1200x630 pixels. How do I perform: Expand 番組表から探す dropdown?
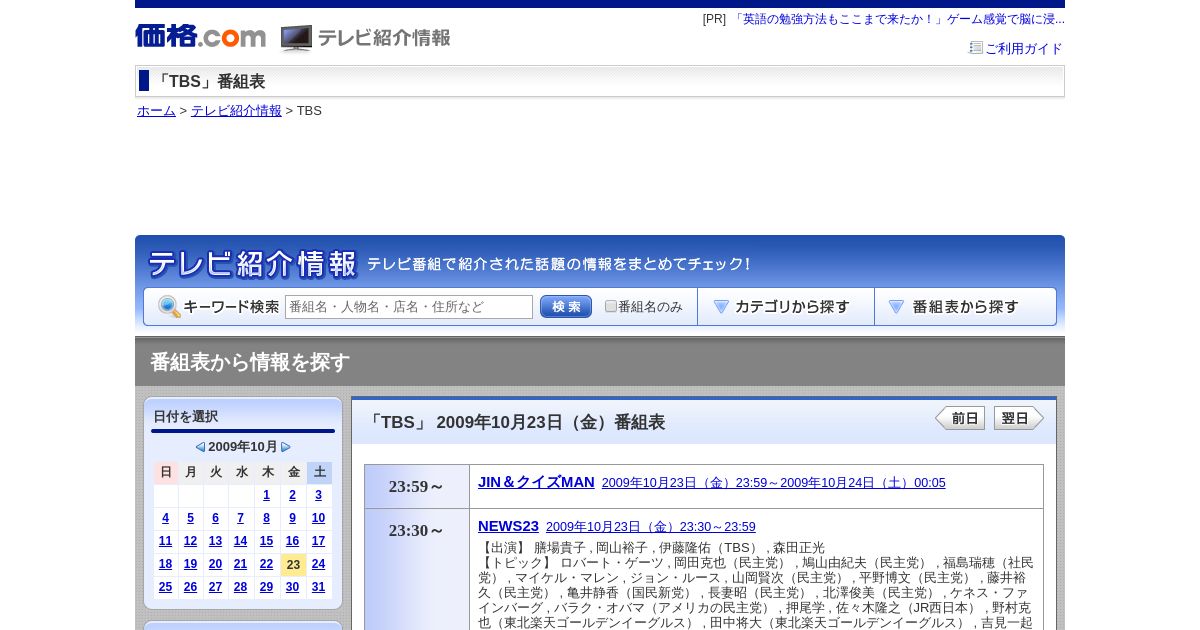click(965, 307)
